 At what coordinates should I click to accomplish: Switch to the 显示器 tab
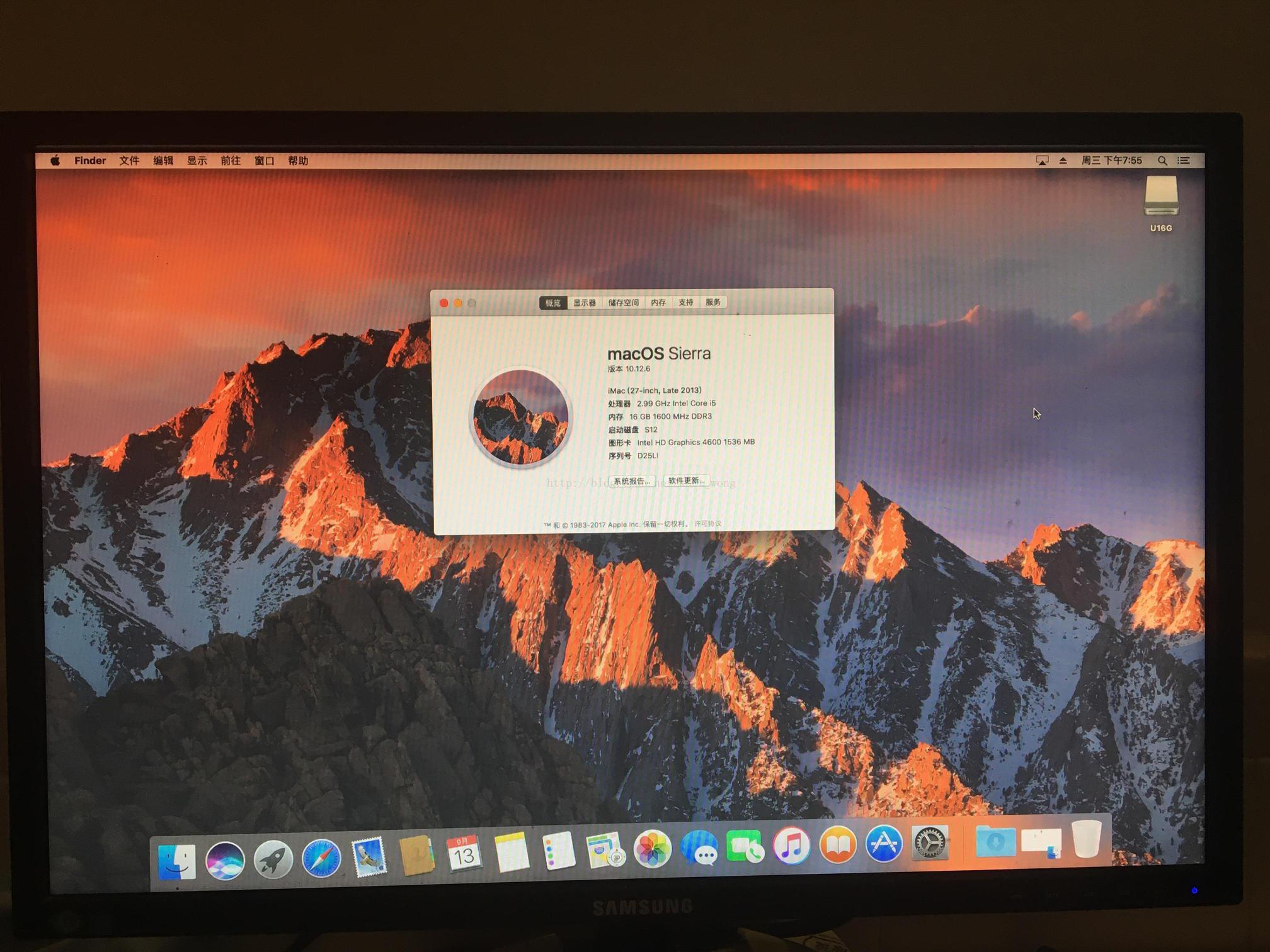point(585,303)
